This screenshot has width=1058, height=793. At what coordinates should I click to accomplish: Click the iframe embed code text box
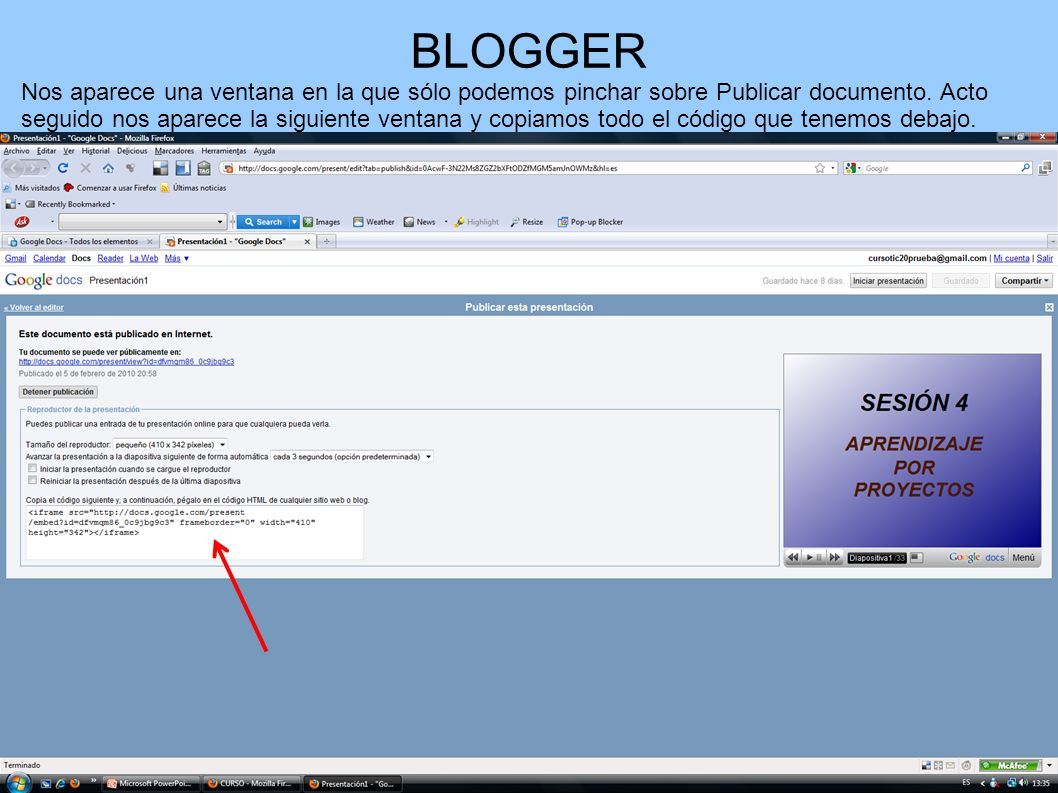(x=194, y=533)
